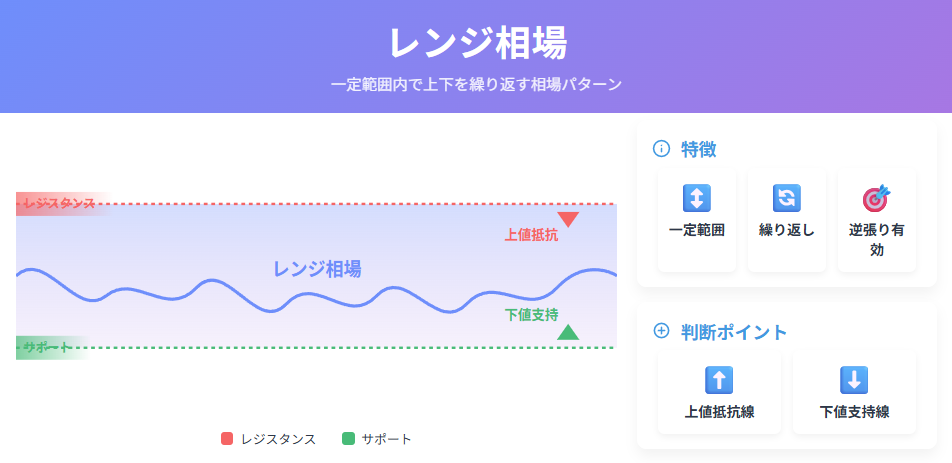The image size is (952, 463).
Task: Click the green サポート legend color box
Action: pos(348,439)
